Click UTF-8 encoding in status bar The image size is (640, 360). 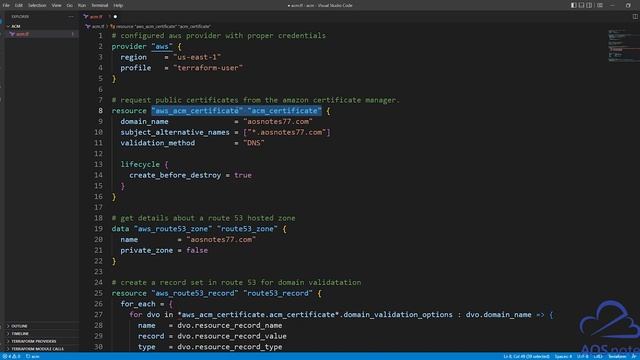pos(582,356)
